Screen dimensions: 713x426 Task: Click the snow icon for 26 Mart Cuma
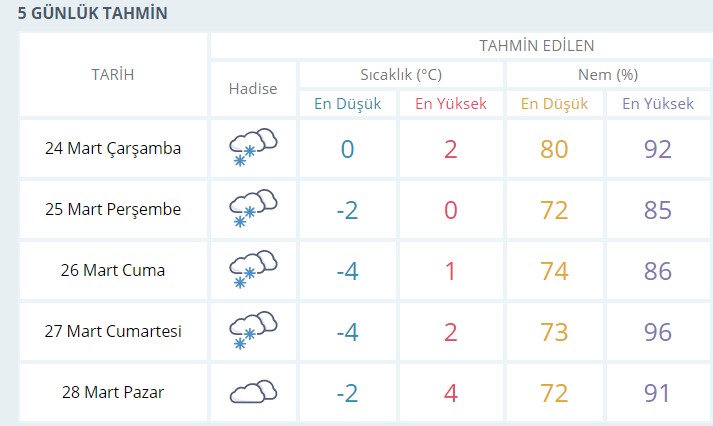click(253, 269)
